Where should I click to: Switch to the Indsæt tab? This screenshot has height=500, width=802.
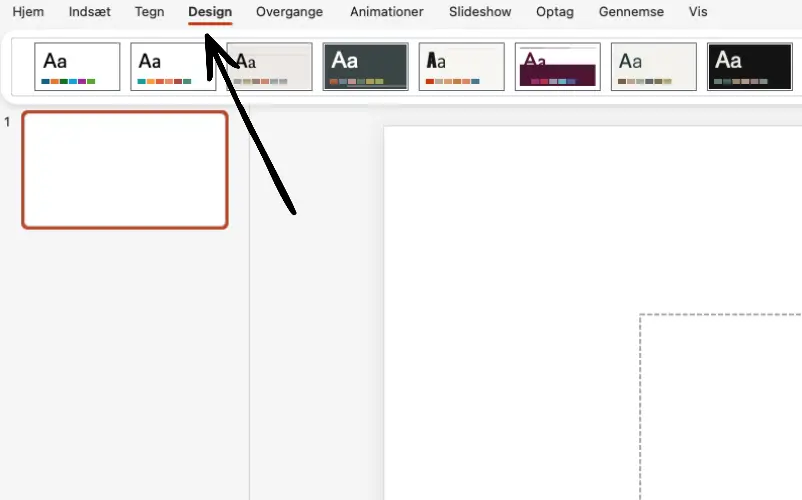pos(90,11)
